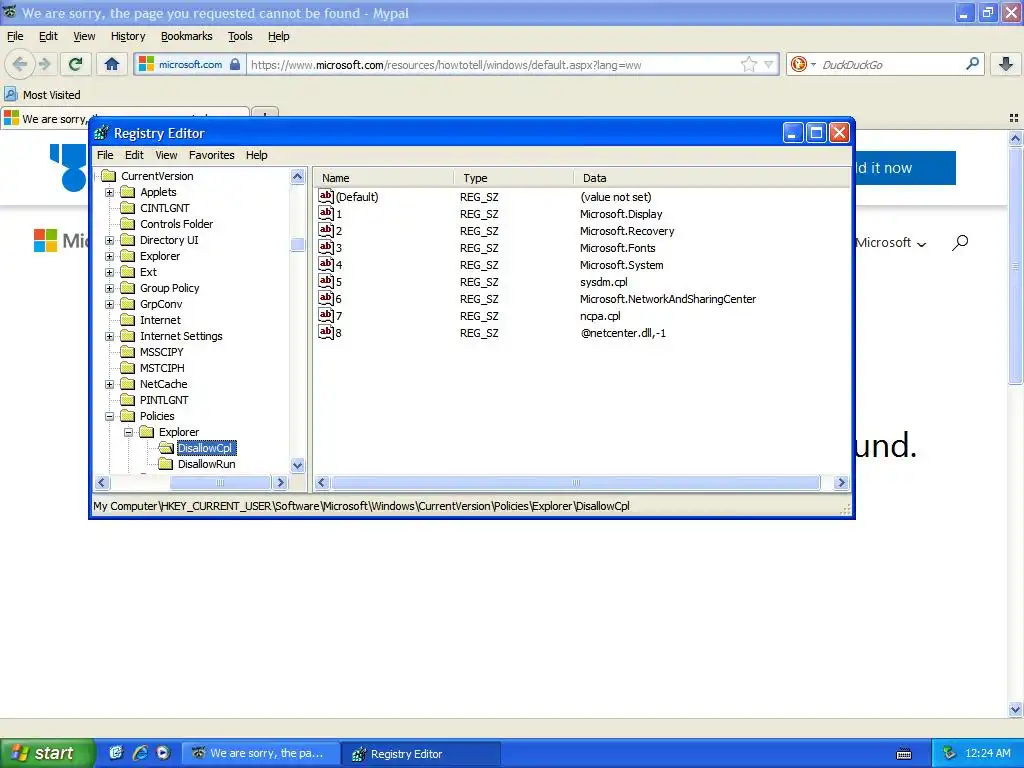Click the string icon of value 8
This screenshot has width=1024, height=768.
click(x=326, y=332)
